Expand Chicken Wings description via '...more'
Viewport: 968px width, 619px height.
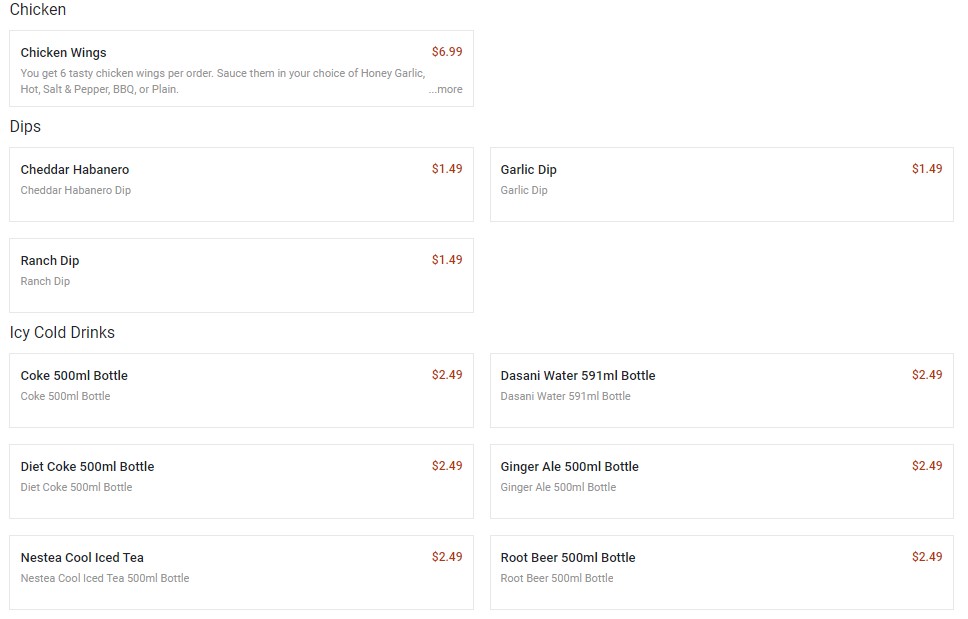click(446, 89)
